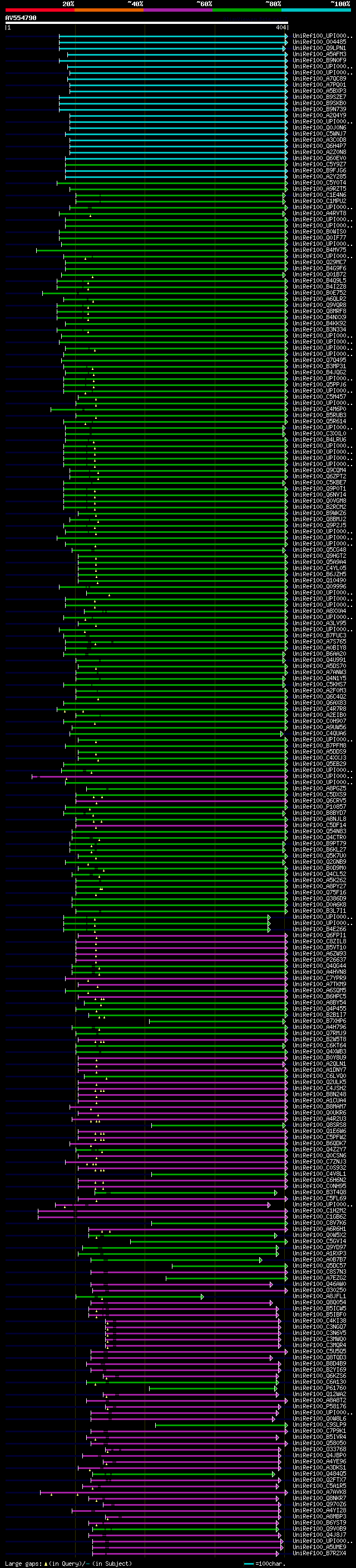Select the UniRef100_Q10490 label
This screenshot has width=356, height=1568.
tap(319, 580)
